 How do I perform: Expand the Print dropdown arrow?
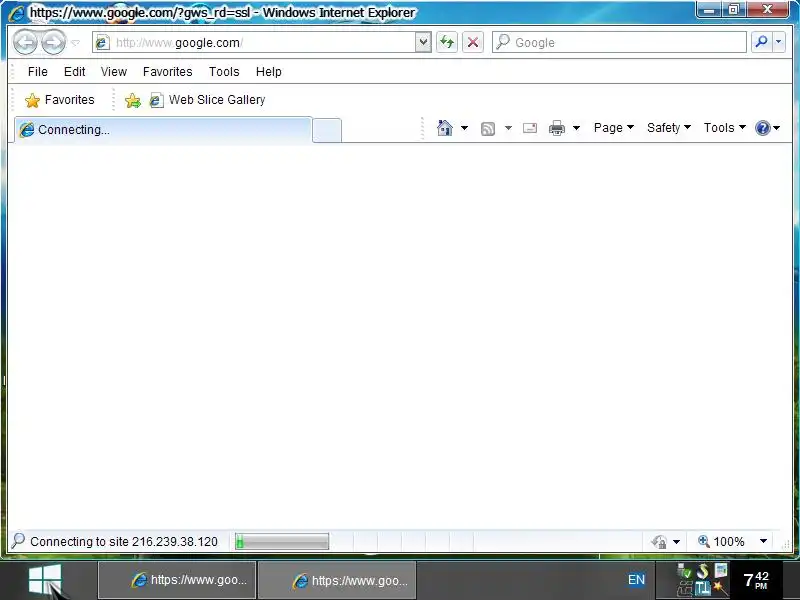pyautogui.click(x=577, y=128)
